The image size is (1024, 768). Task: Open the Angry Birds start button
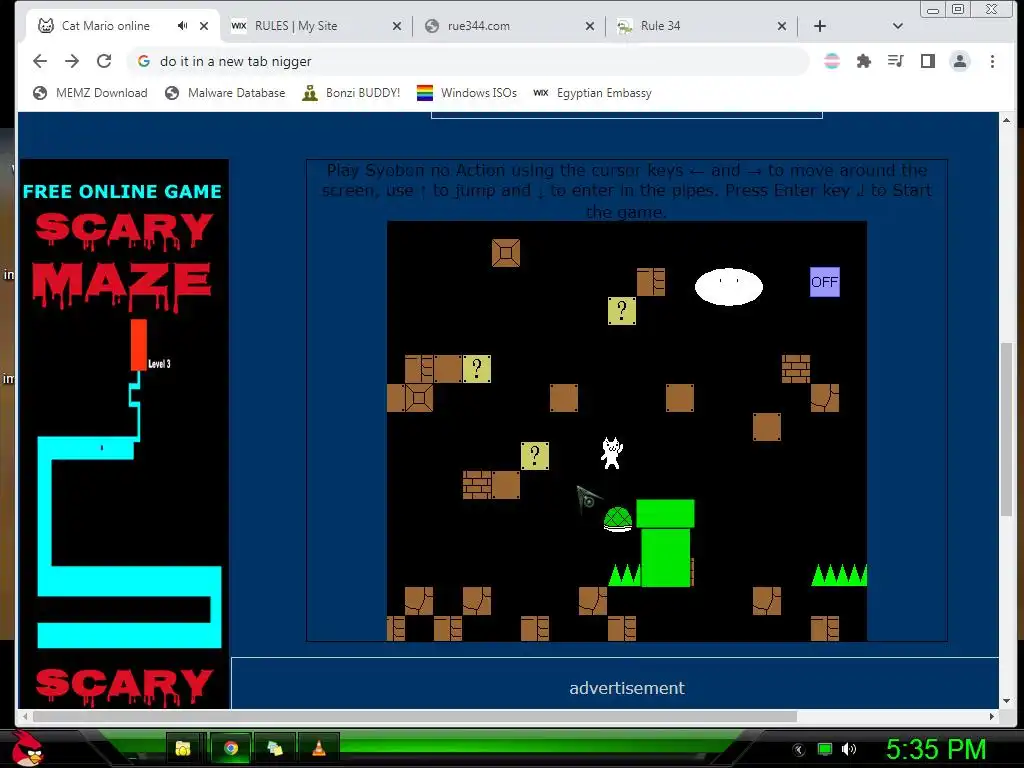(27, 748)
